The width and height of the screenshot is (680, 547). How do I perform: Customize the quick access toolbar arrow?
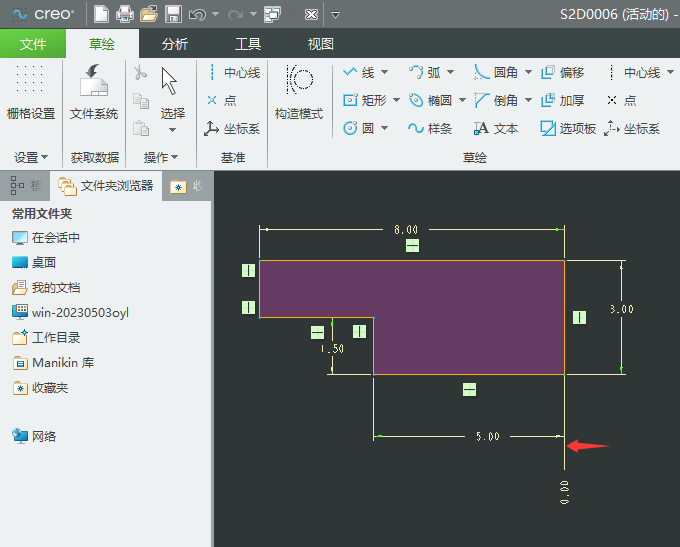pos(335,15)
